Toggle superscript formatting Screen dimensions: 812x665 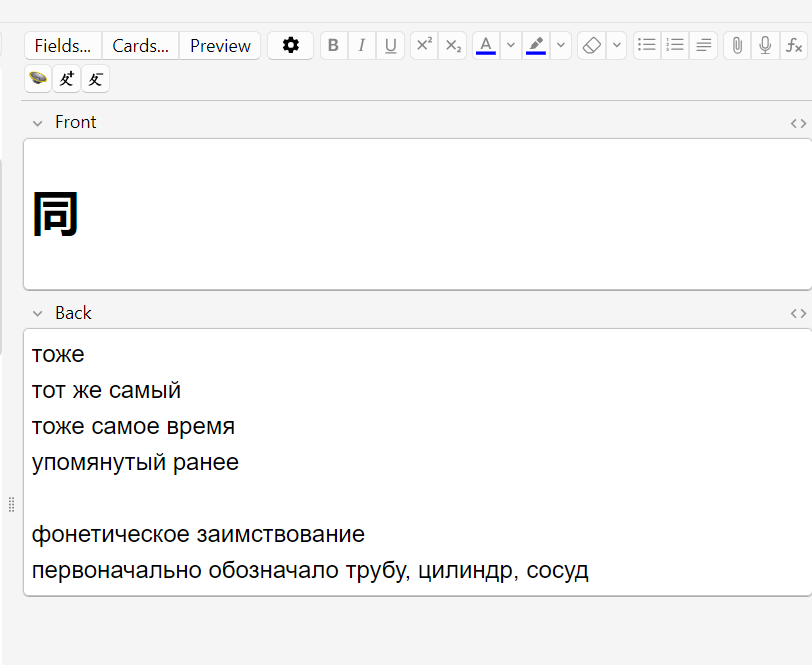[424, 46]
